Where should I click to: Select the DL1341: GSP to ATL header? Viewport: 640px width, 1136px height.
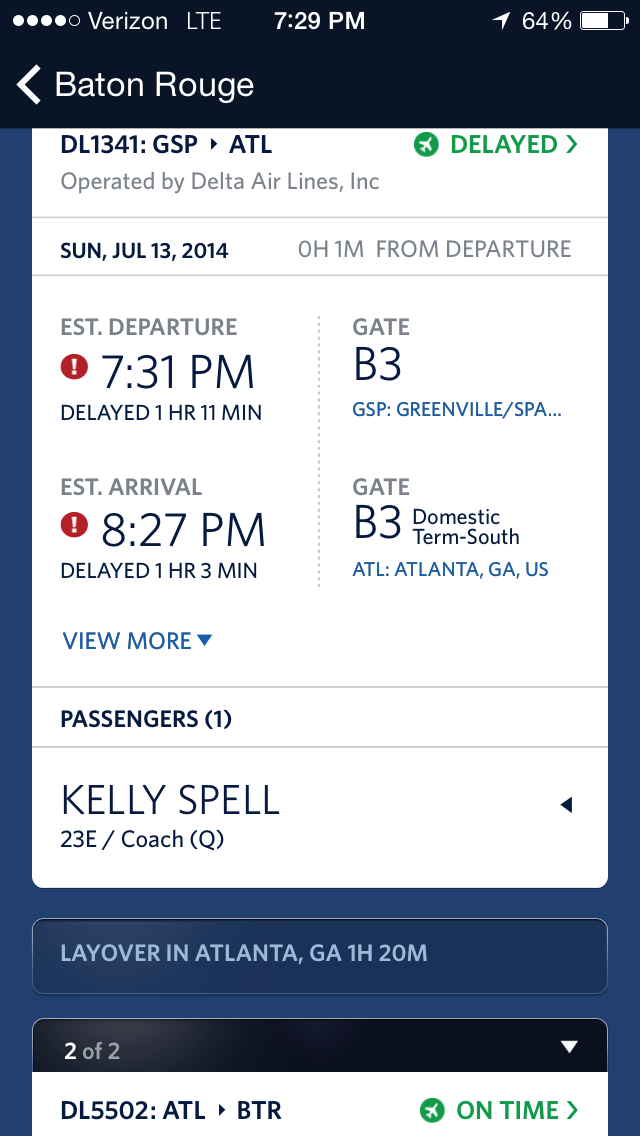(x=166, y=145)
